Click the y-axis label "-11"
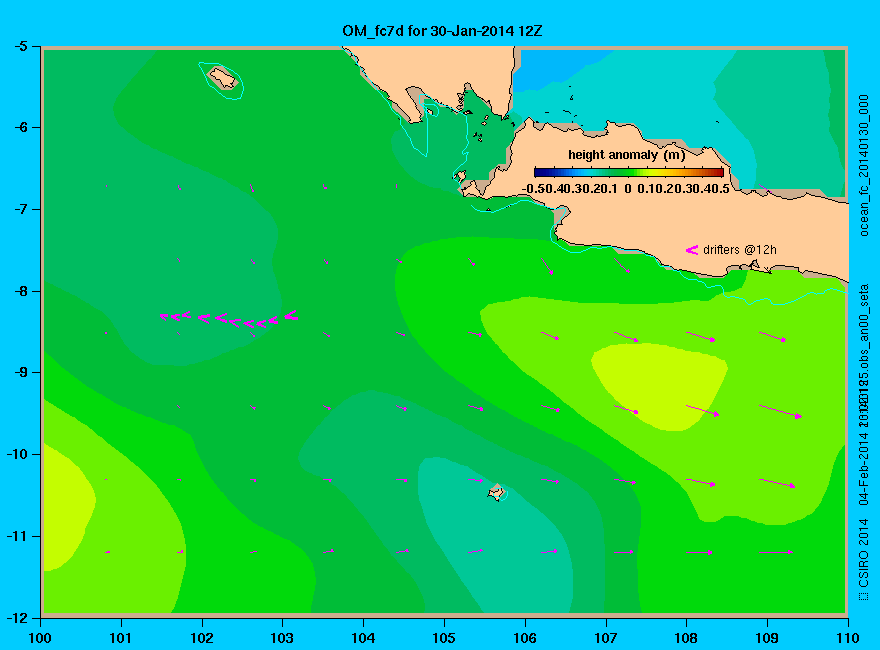 [x=17, y=536]
